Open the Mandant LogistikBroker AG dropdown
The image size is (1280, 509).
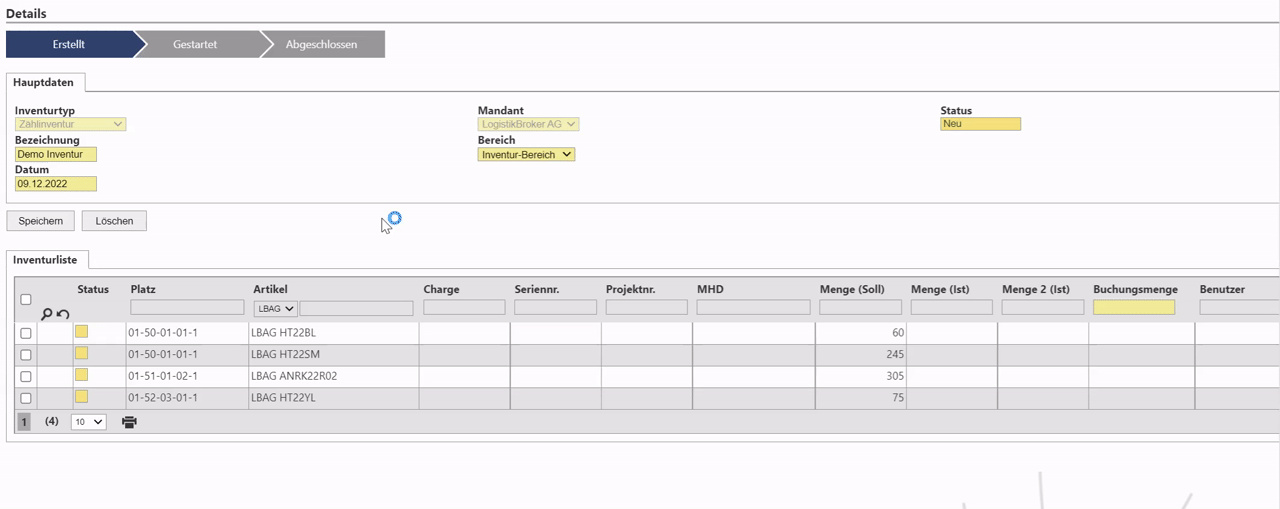[528, 124]
